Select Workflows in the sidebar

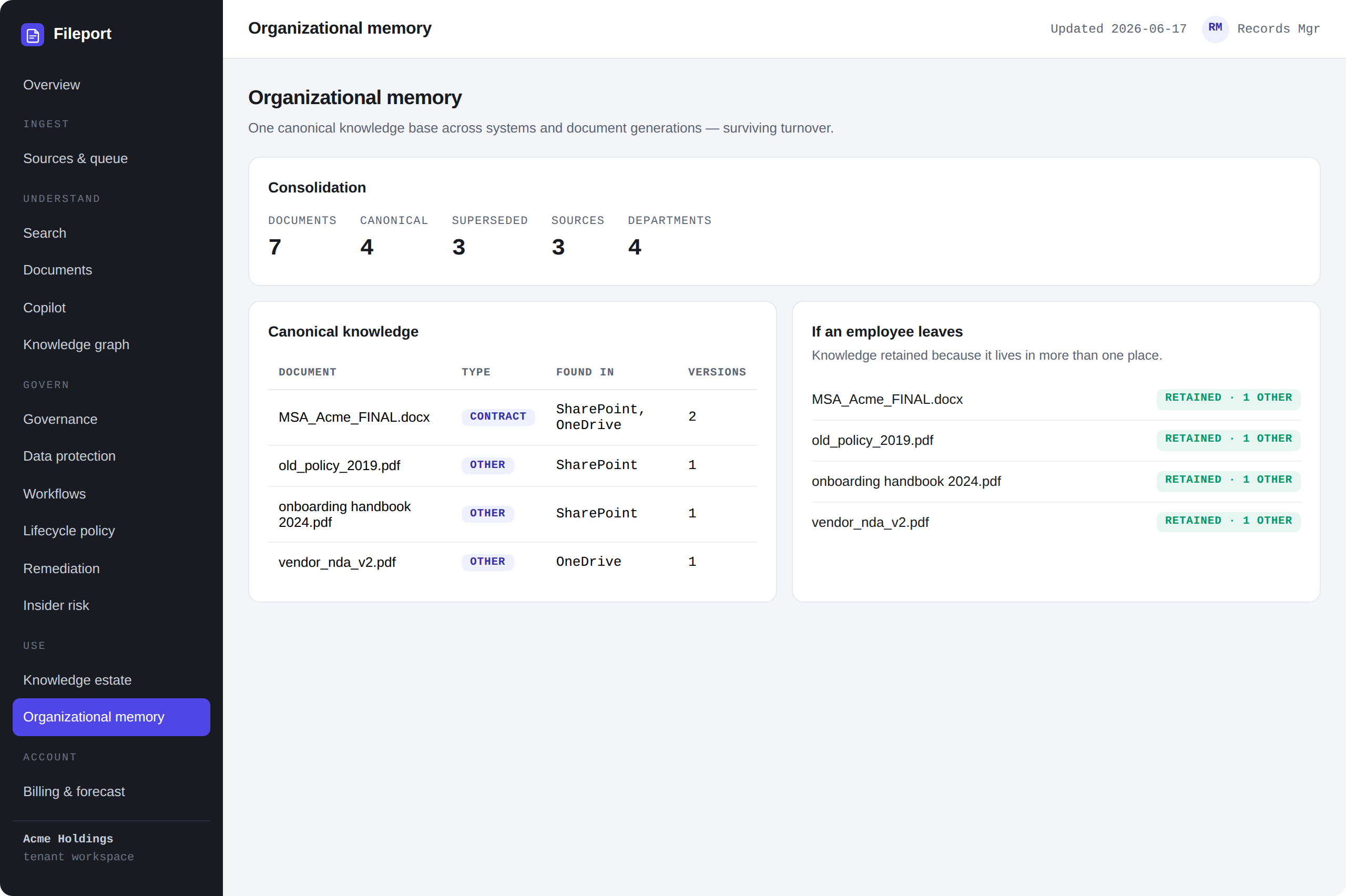tap(111, 494)
